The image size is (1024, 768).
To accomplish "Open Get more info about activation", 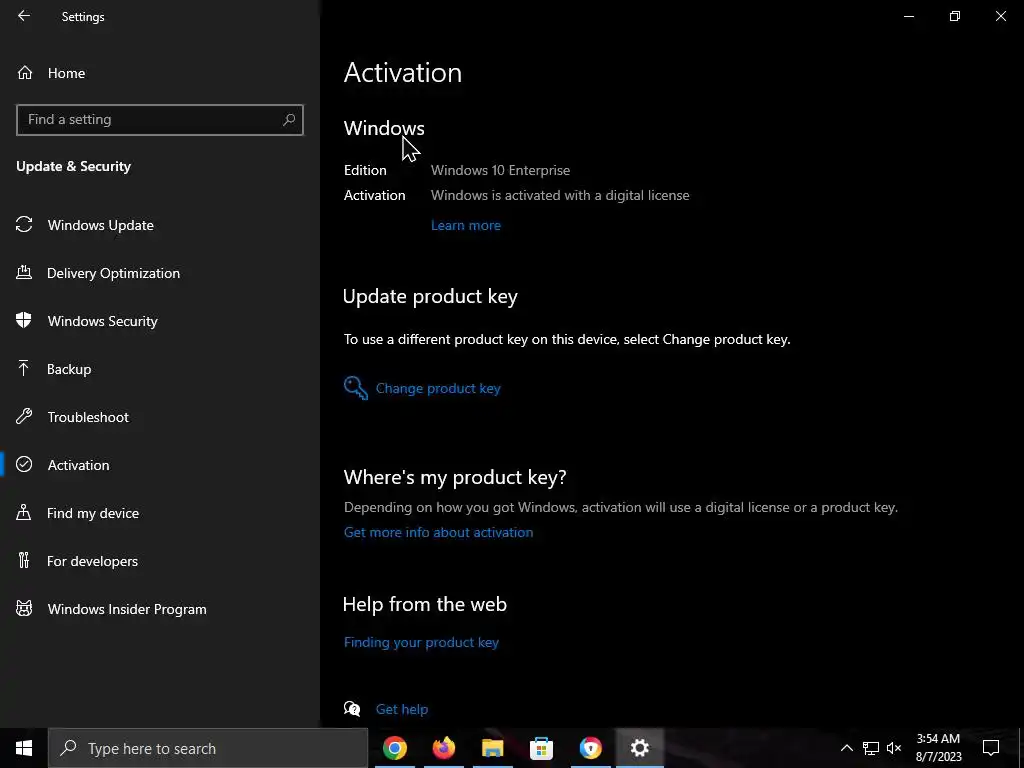I will pos(438,532).
